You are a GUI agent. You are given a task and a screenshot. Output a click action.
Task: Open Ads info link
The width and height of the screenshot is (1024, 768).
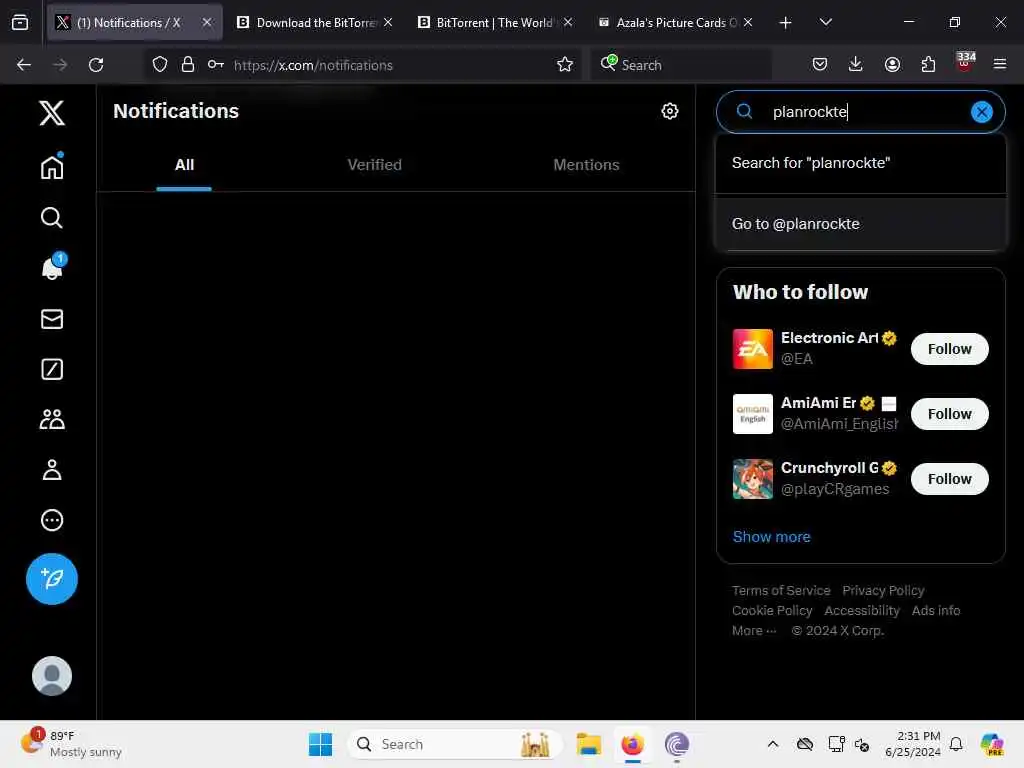[935, 611]
